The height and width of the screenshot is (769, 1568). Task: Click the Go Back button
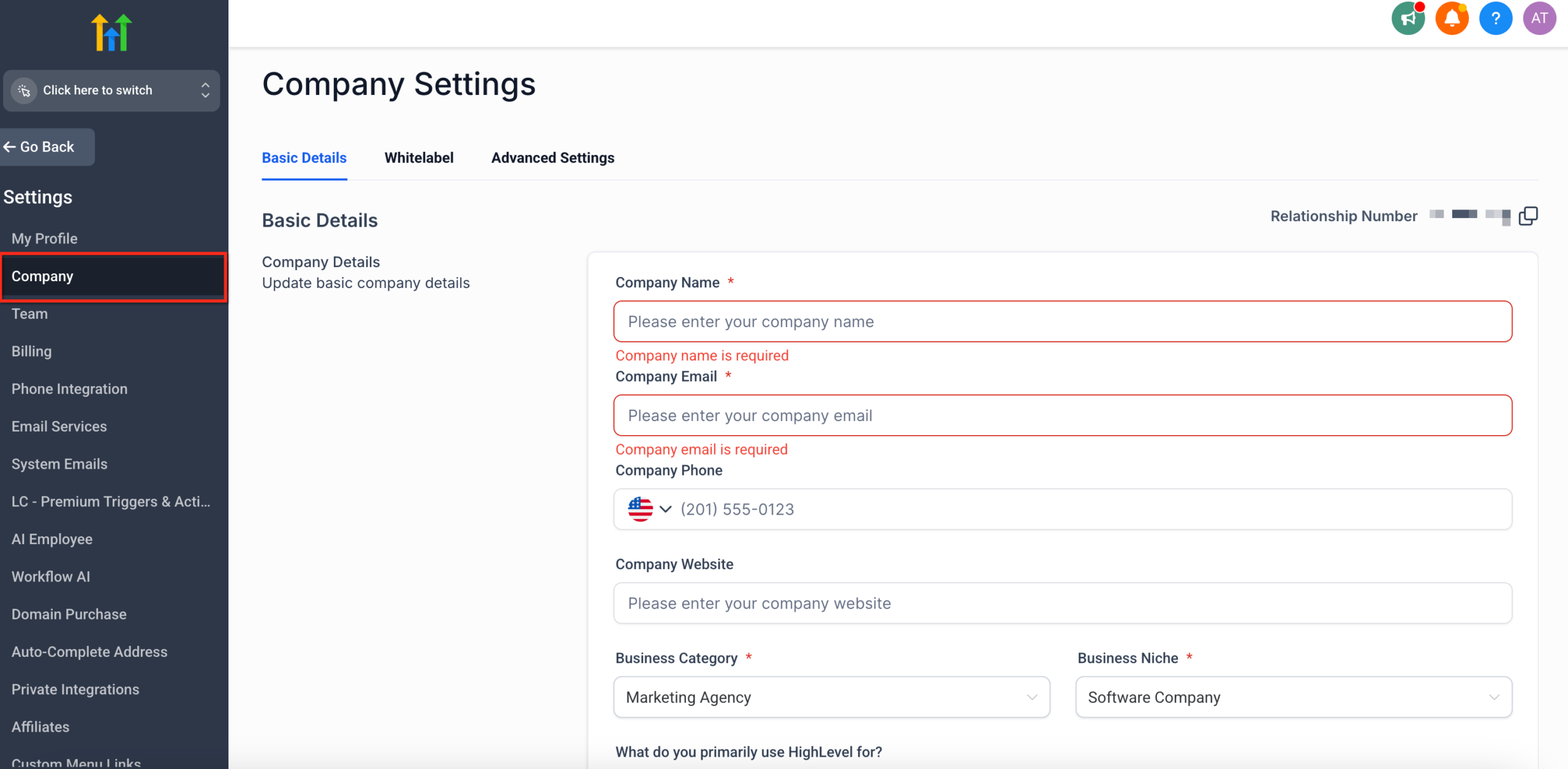coord(41,146)
